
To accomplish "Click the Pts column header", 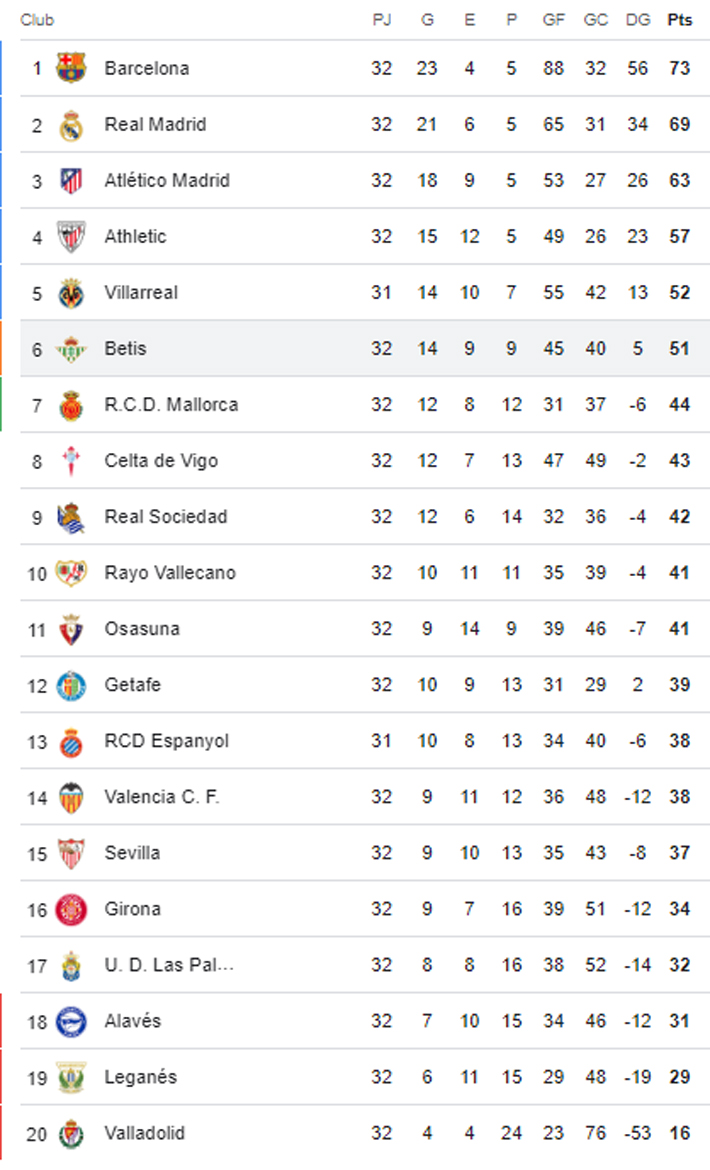I will pos(679,20).
